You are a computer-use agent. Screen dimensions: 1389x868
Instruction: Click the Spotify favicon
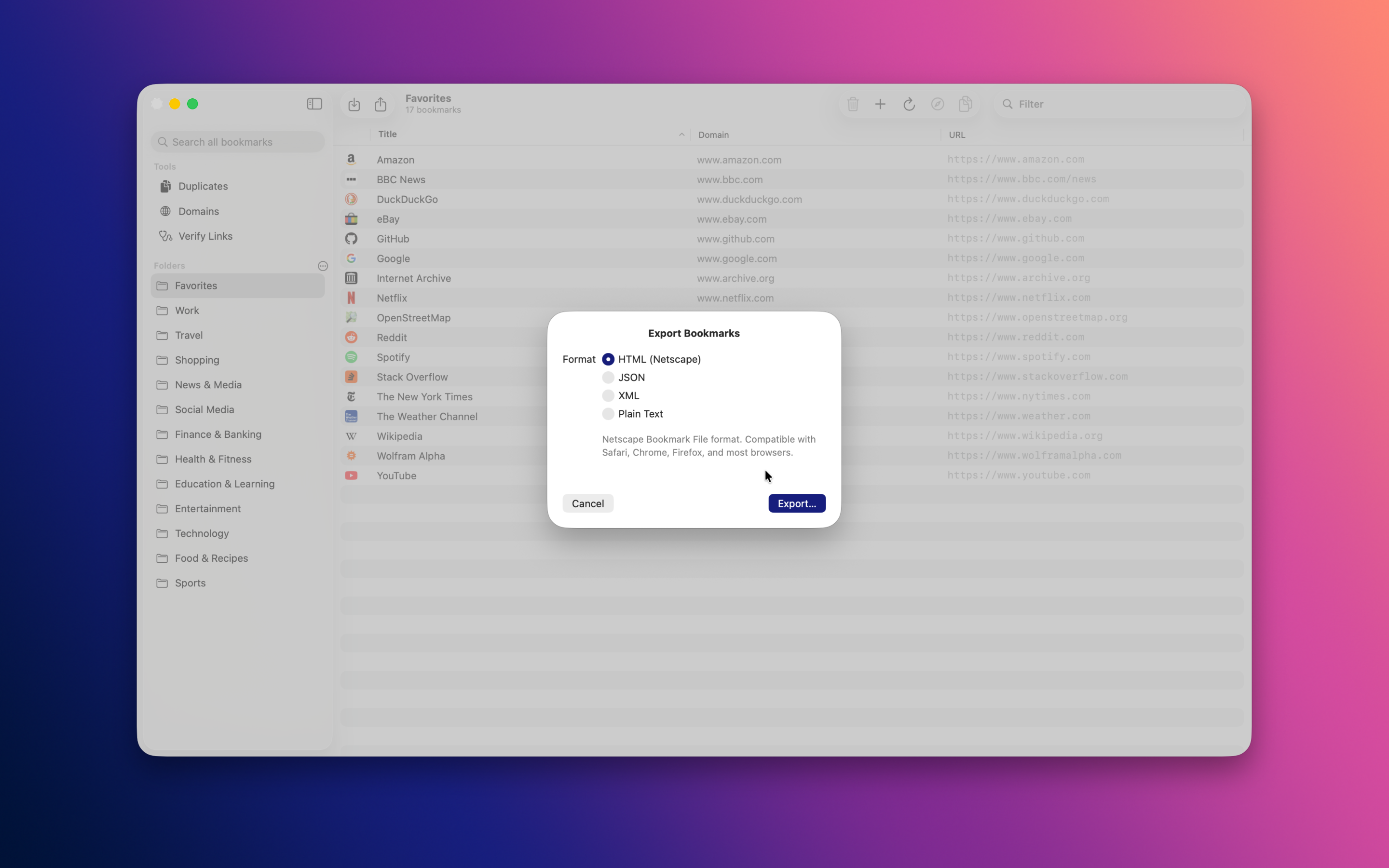click(x=351, y=357)
